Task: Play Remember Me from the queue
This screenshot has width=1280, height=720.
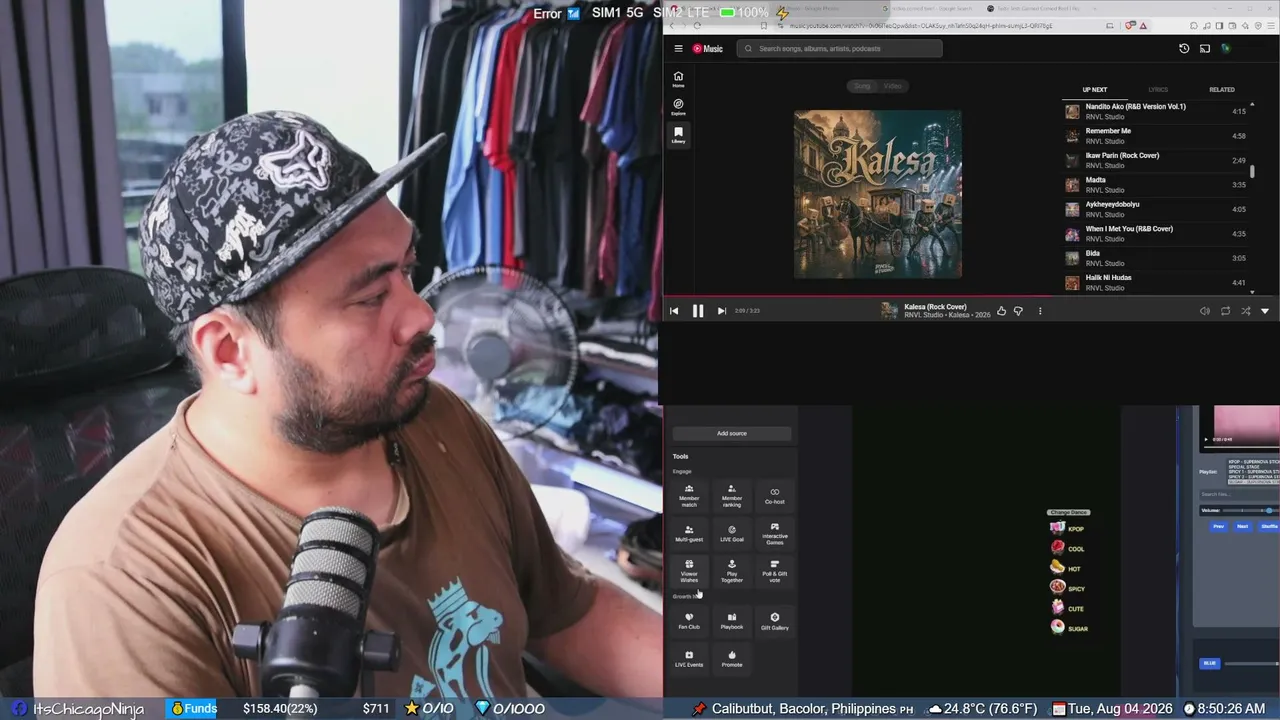Action: click(1156, 136)
